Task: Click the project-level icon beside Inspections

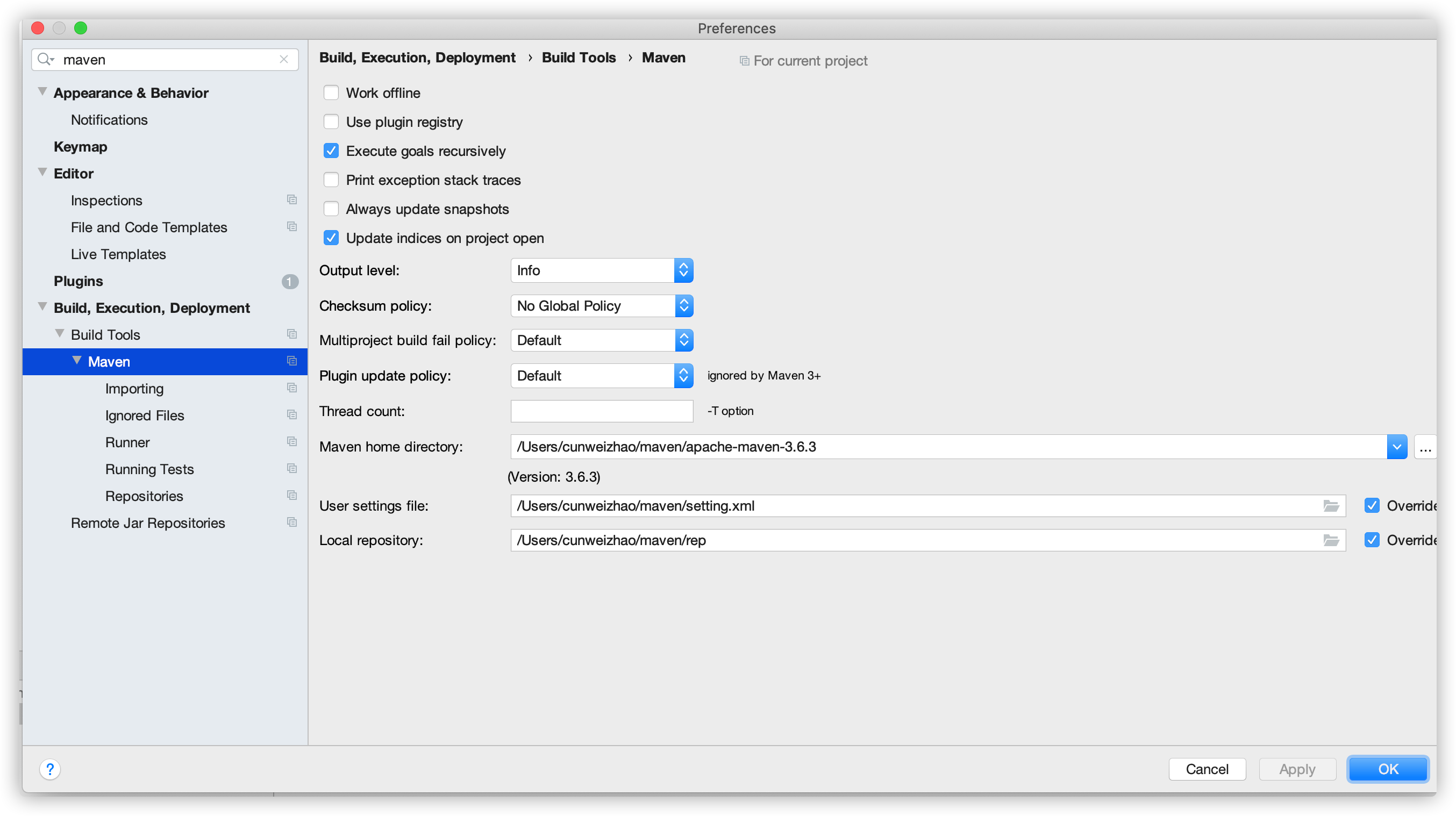Action: (291, 200)
